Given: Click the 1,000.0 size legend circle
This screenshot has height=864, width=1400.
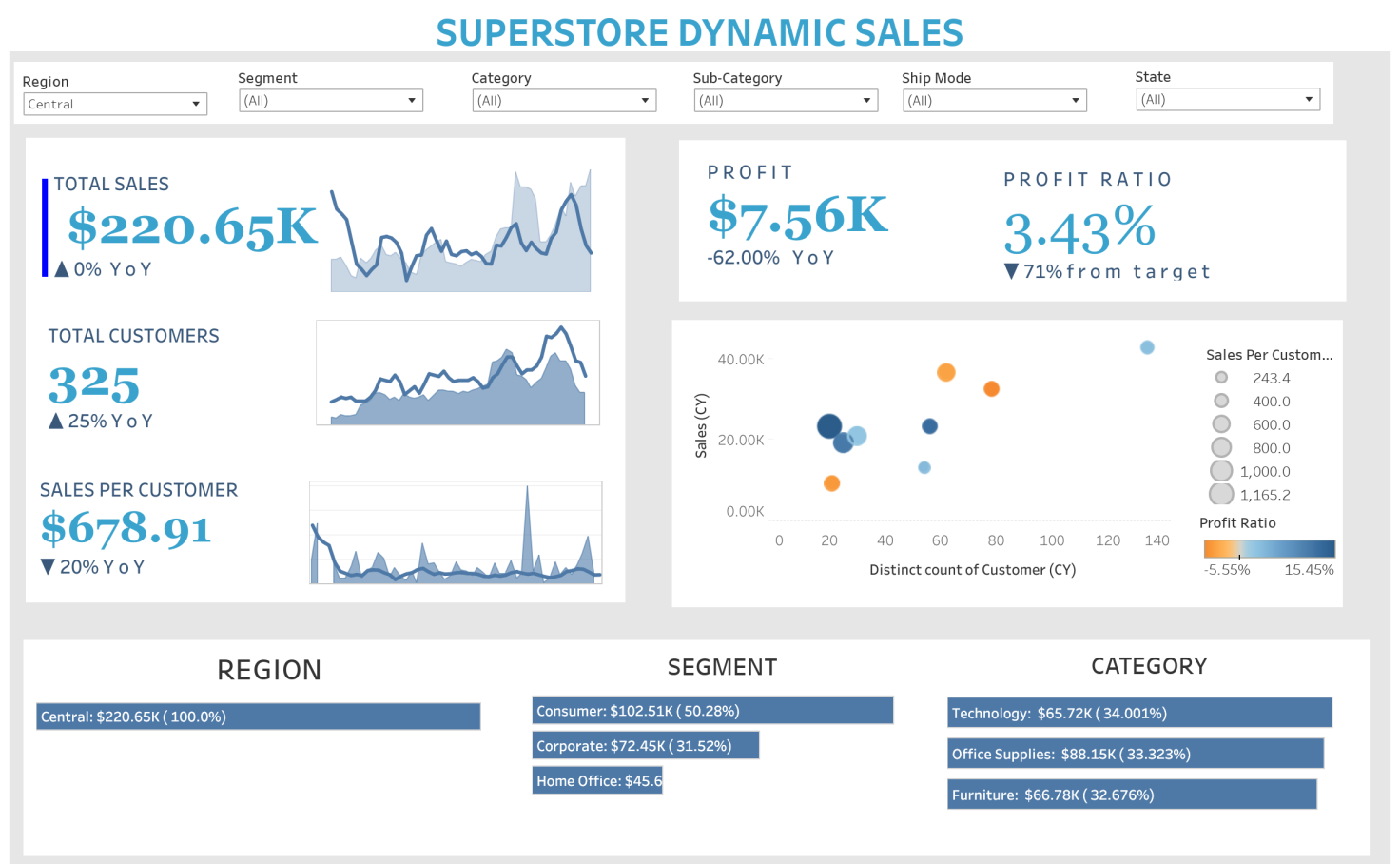Looking at the screenshot, I should tap(1221, 471).
